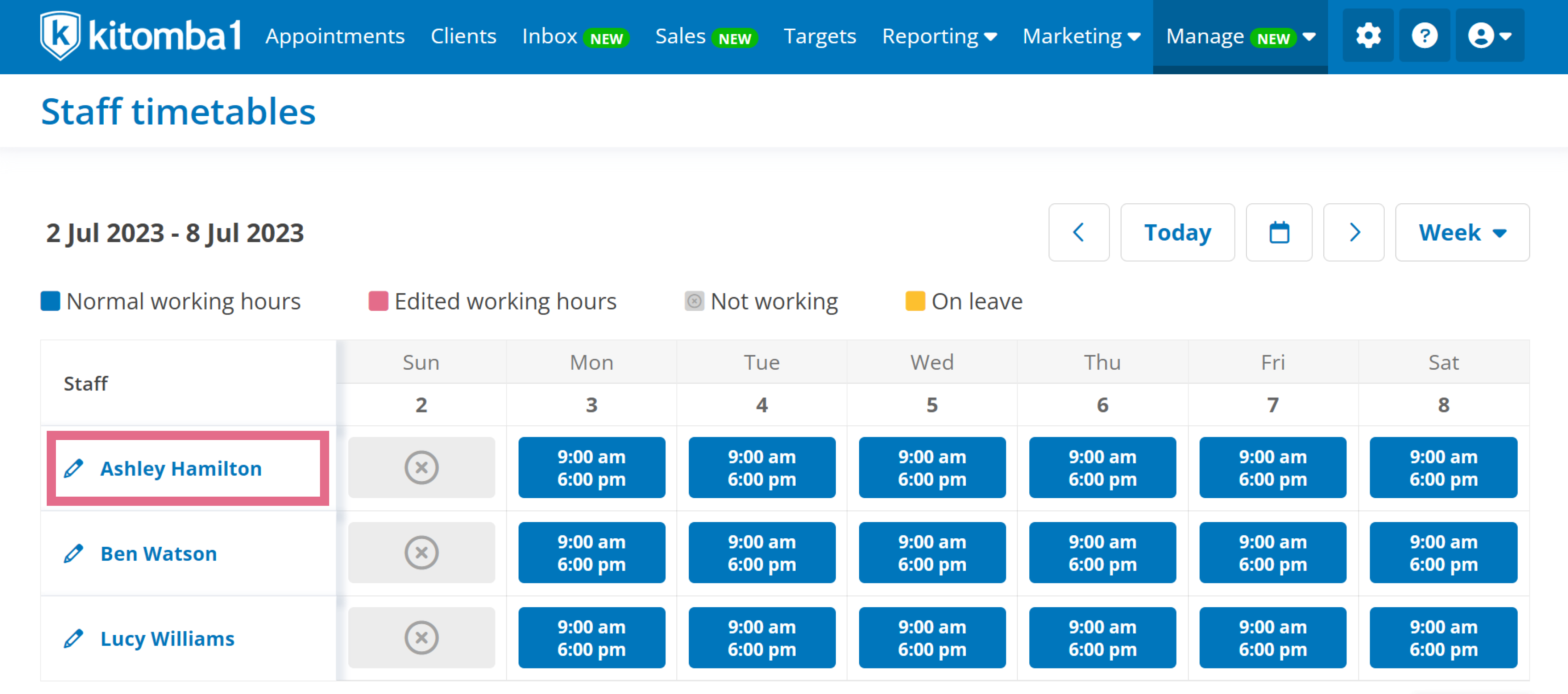This screenshot has height=694, width=1568.
Task: Open the calendar date picker icon
Action: [x=1279, y=232]
